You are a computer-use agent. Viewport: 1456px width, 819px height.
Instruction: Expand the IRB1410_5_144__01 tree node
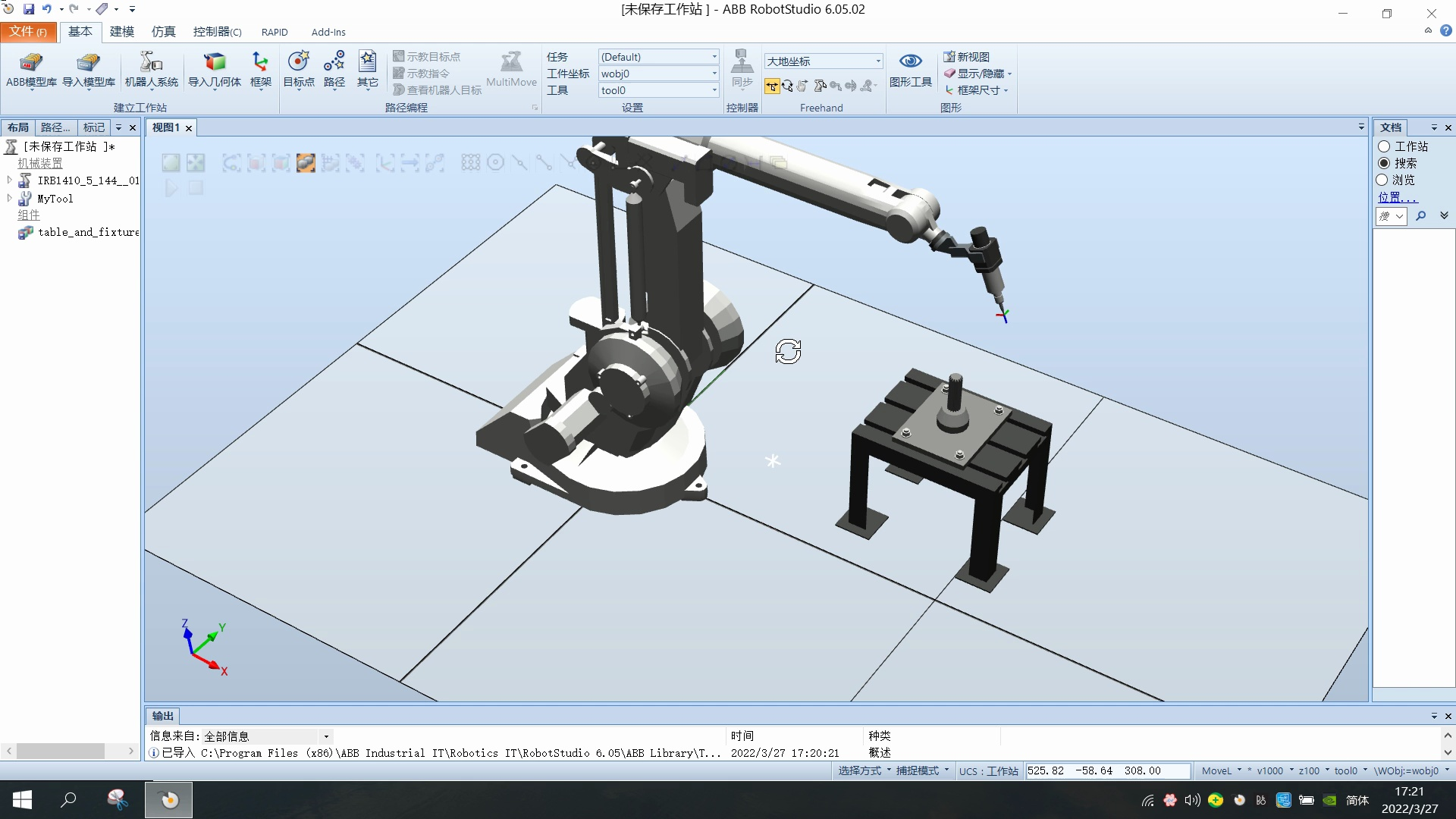click(9, 180)
